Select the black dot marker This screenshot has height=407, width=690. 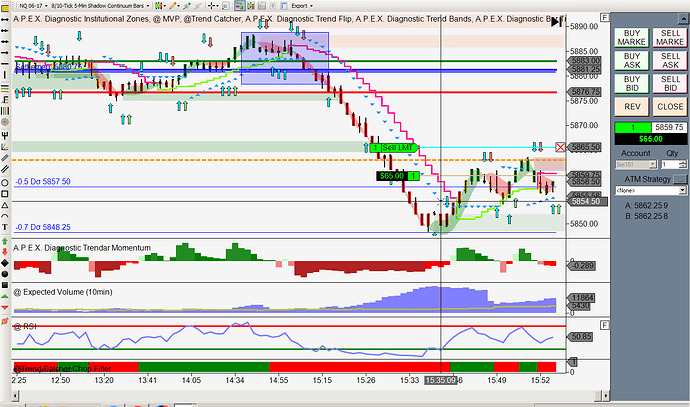(5, 274)
